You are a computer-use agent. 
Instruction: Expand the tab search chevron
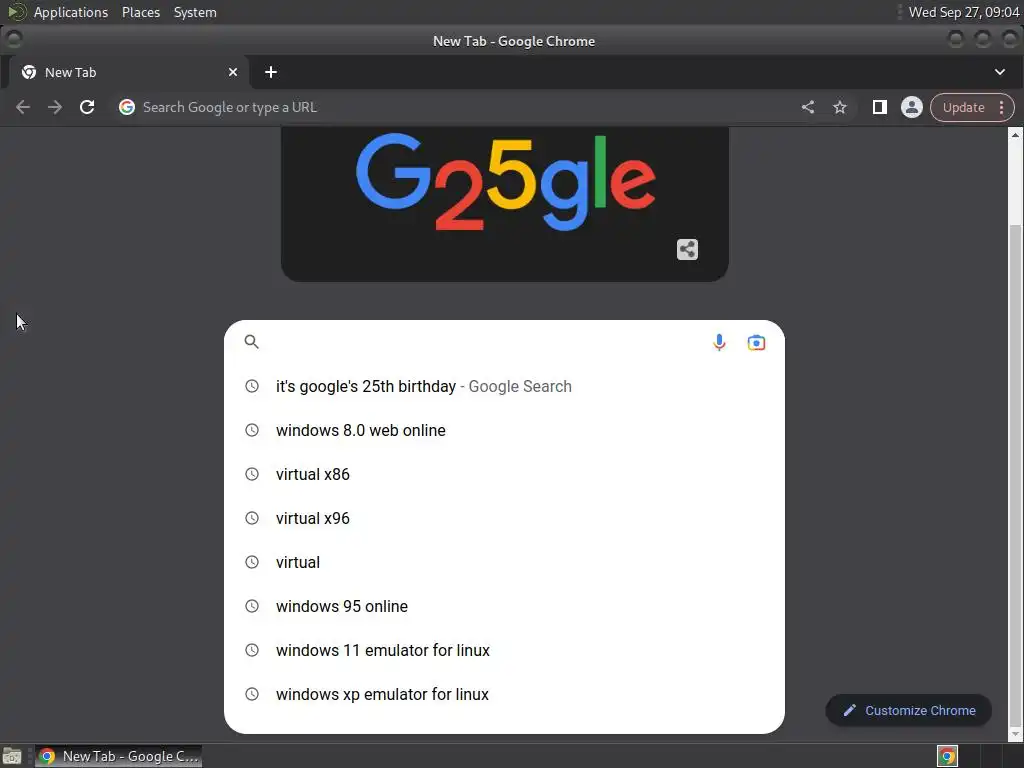pyautogui.click(x=1000, y=72)
